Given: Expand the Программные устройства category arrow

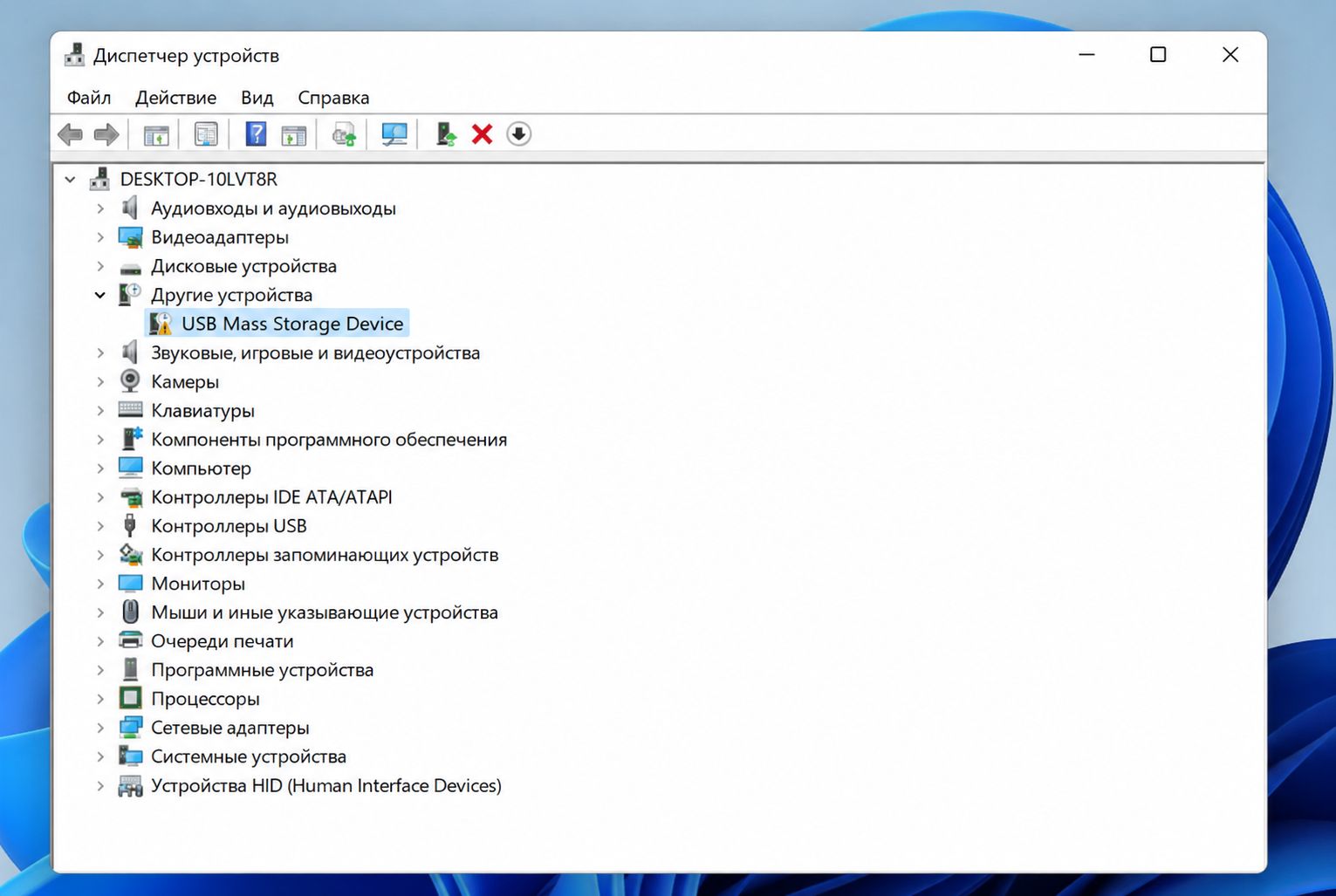Looking at the screenshot, I should [100, 670].
